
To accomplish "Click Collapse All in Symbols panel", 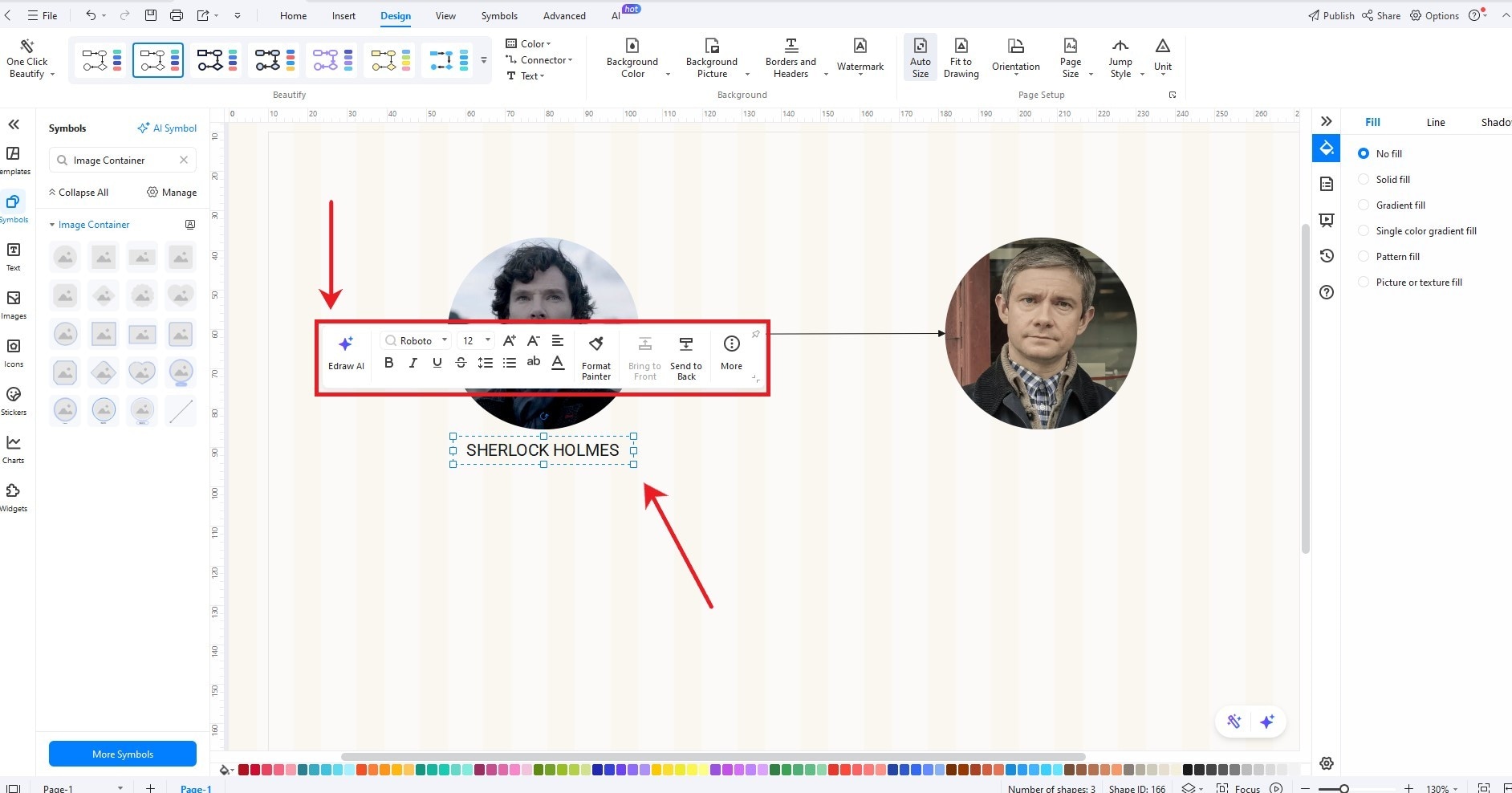I will point(79,192).
